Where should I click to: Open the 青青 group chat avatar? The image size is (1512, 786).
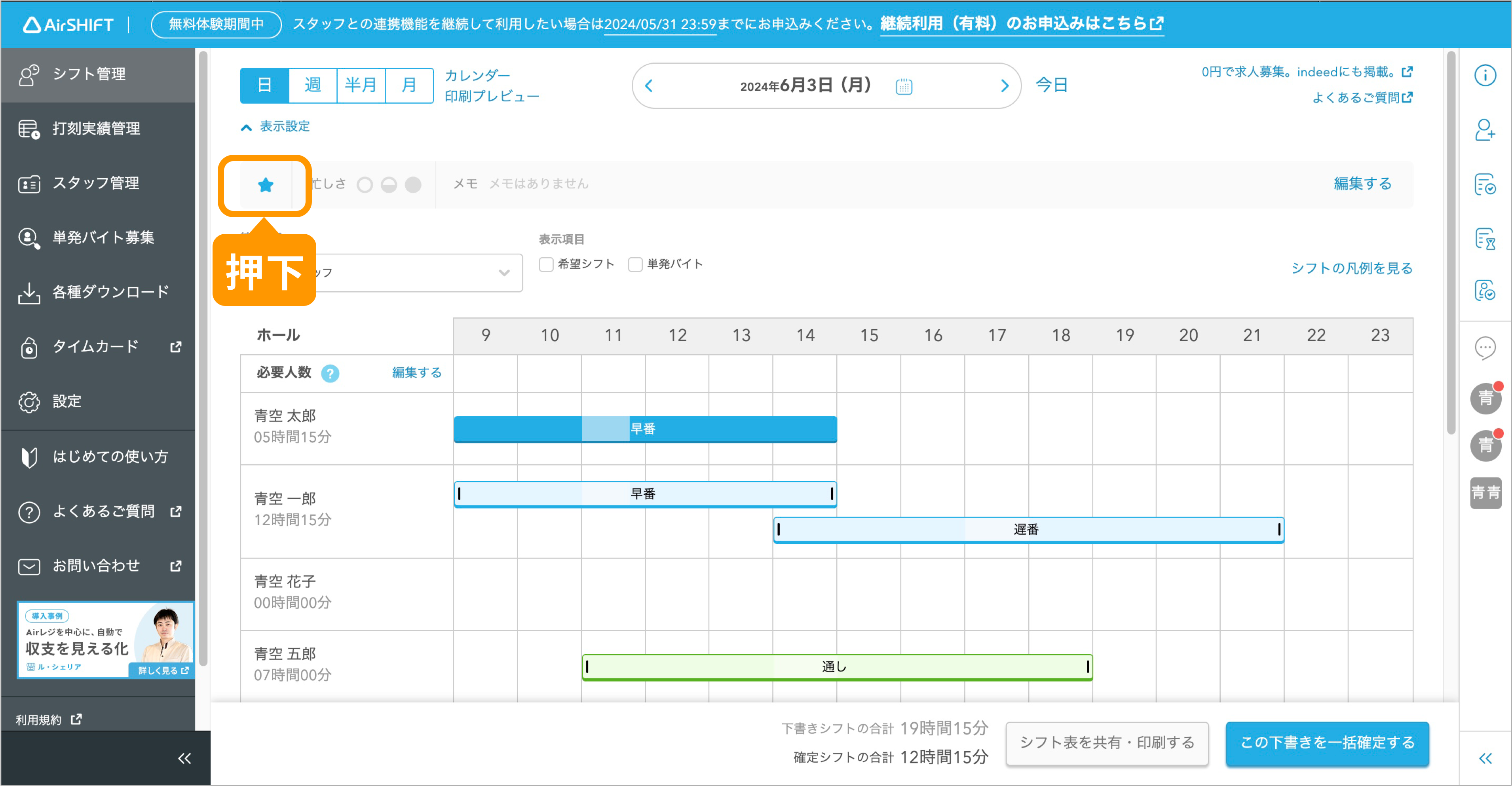[x=1485, y=493]
